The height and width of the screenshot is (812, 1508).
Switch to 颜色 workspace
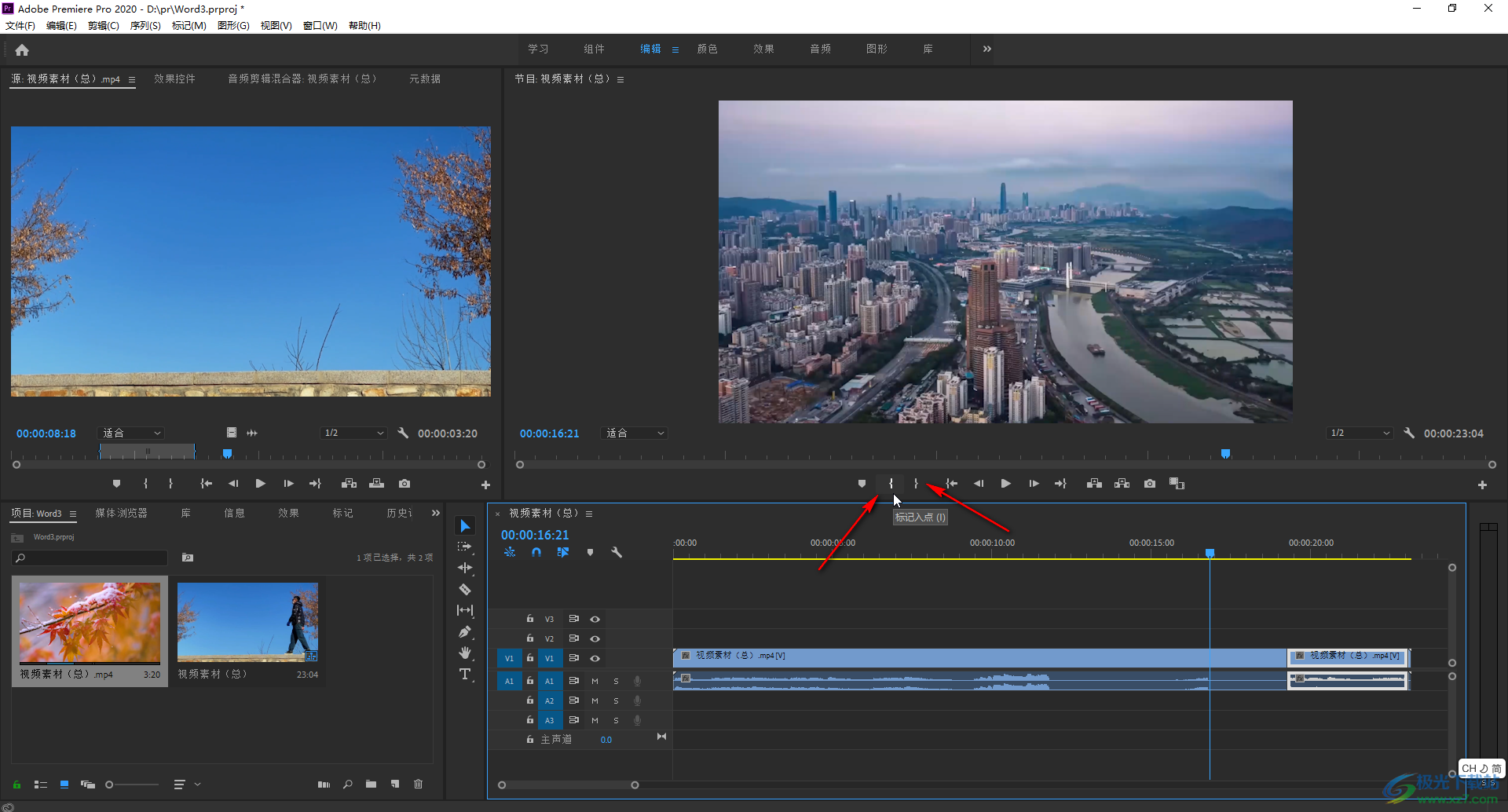(707, 49)
